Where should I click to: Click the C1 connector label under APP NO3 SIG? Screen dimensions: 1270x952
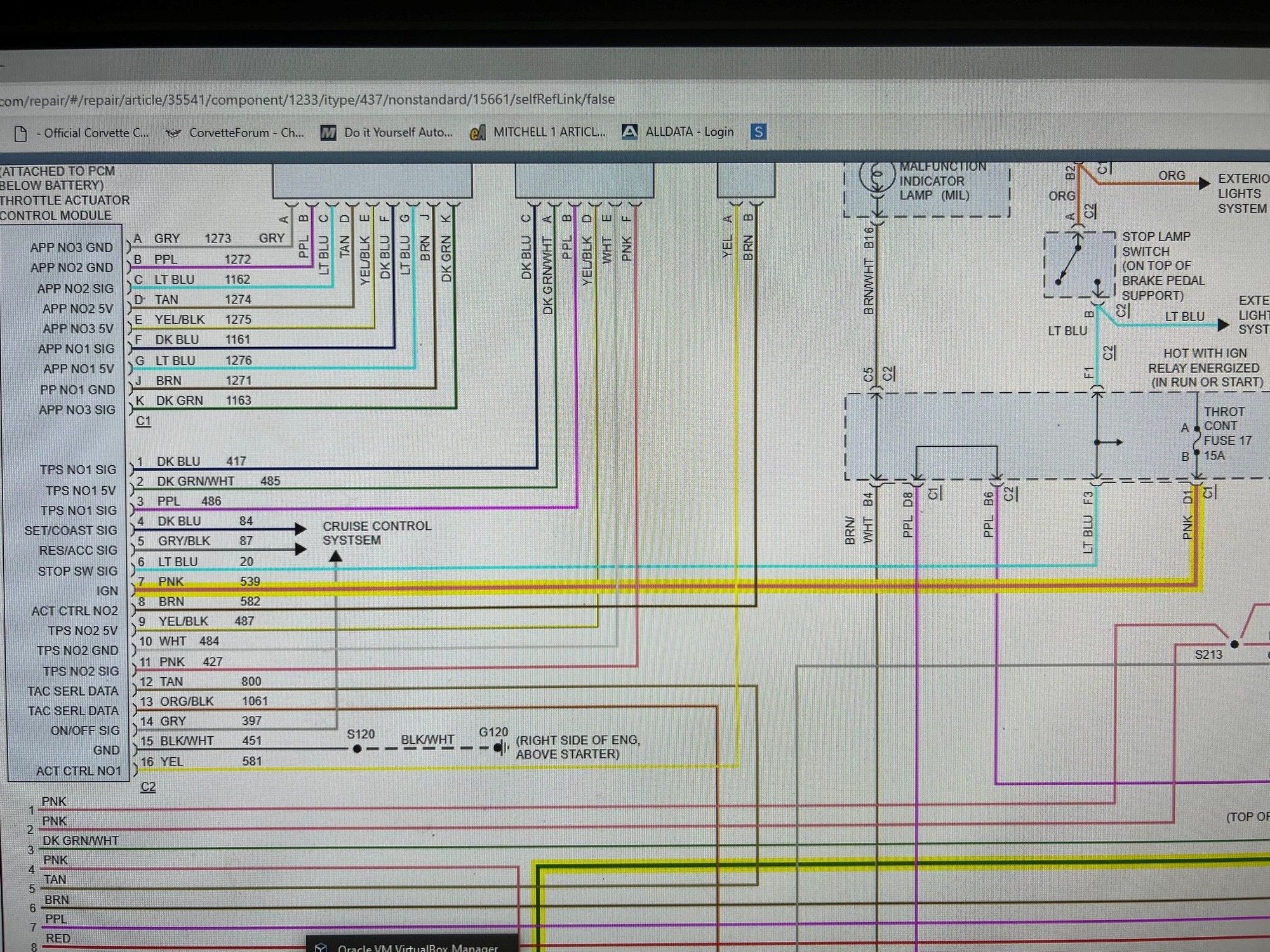coord(144,421)
